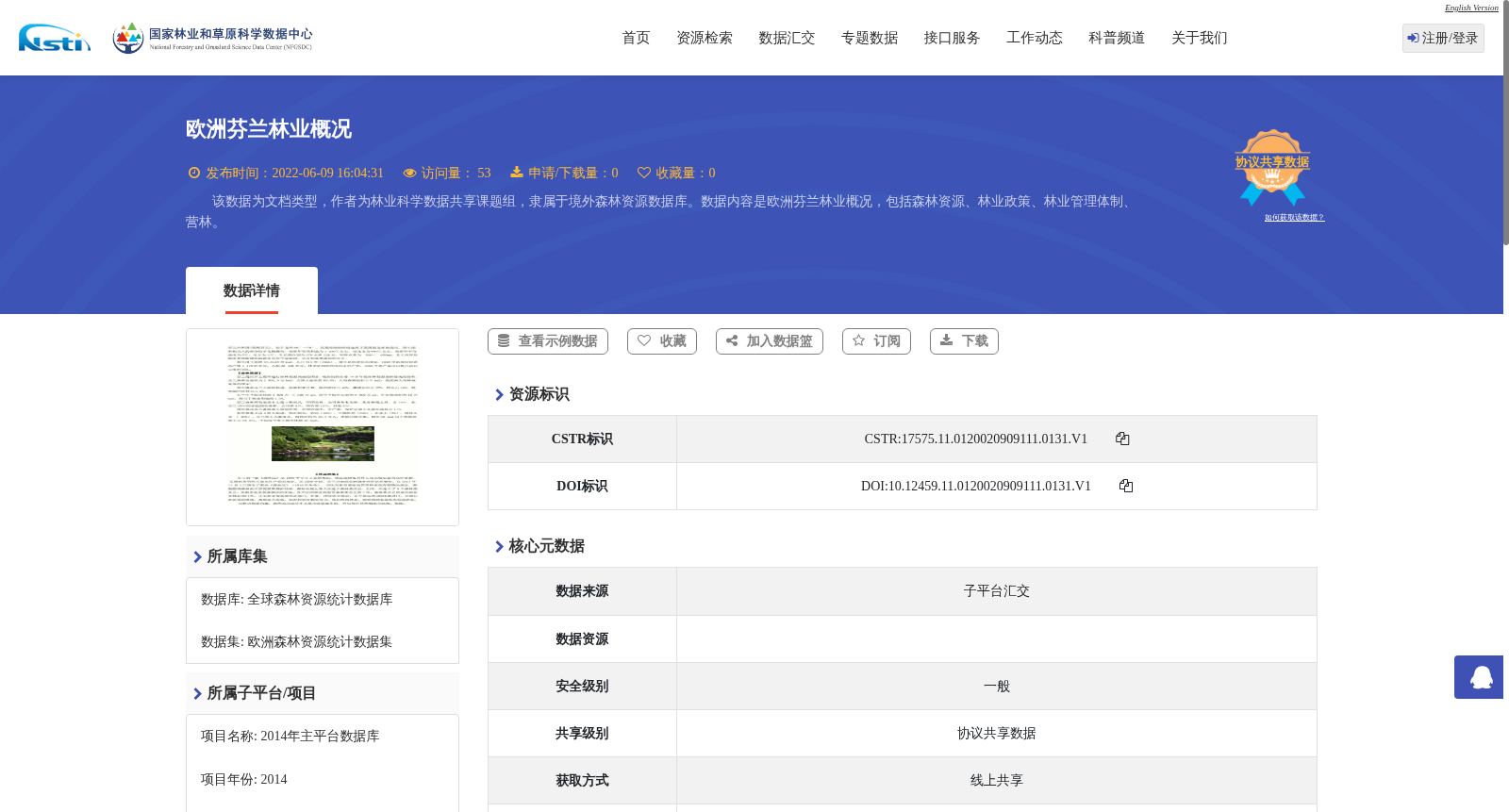Open 资源检索 menu

705,38
